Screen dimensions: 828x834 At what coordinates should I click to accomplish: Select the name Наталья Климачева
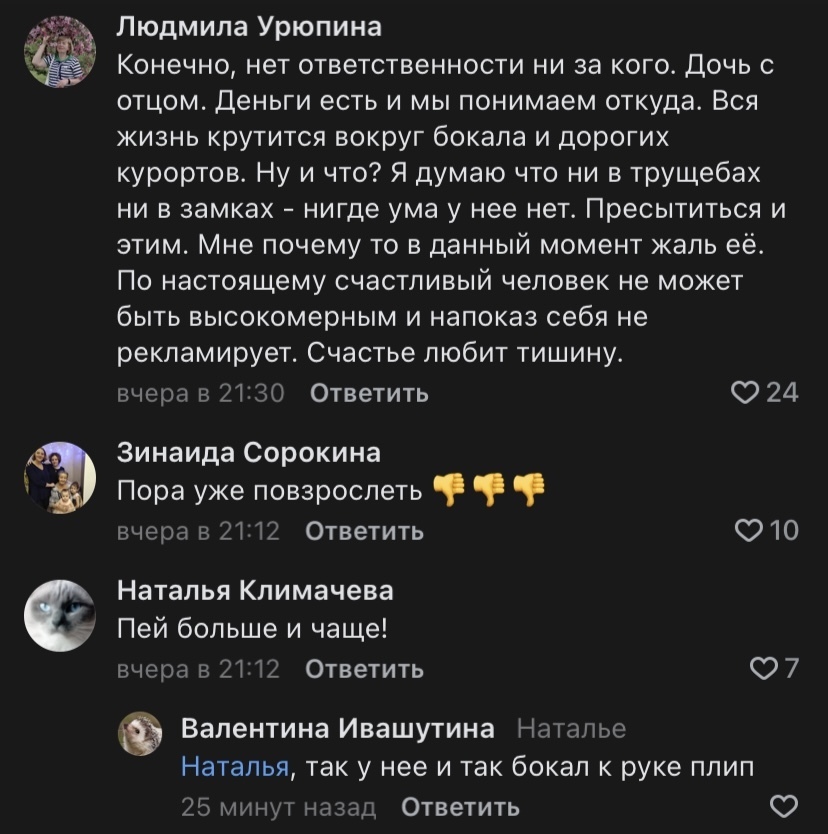[x=255, y=590]
